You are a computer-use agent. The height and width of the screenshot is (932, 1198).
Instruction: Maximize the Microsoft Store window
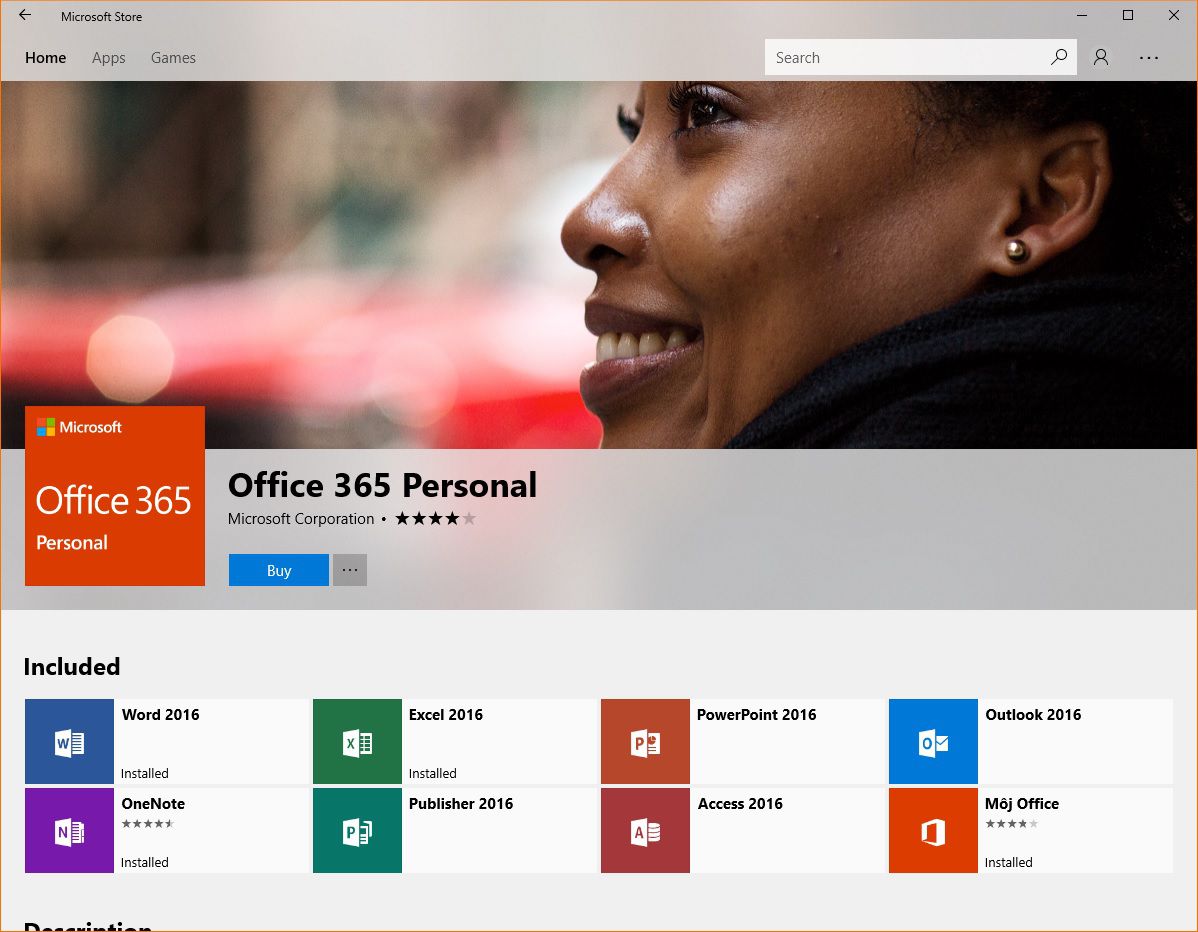[1128, 15]
